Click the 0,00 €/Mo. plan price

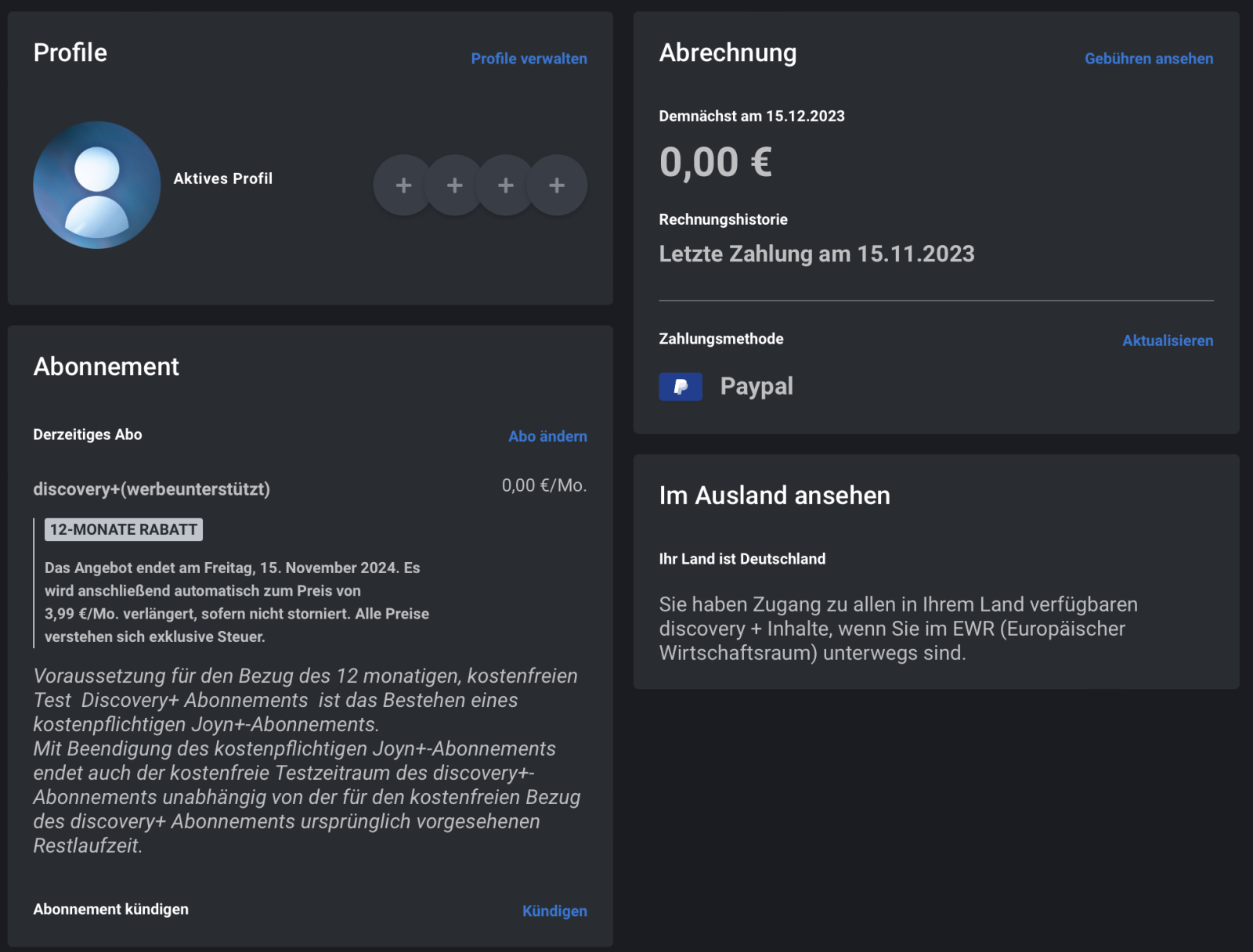(543, 485)
